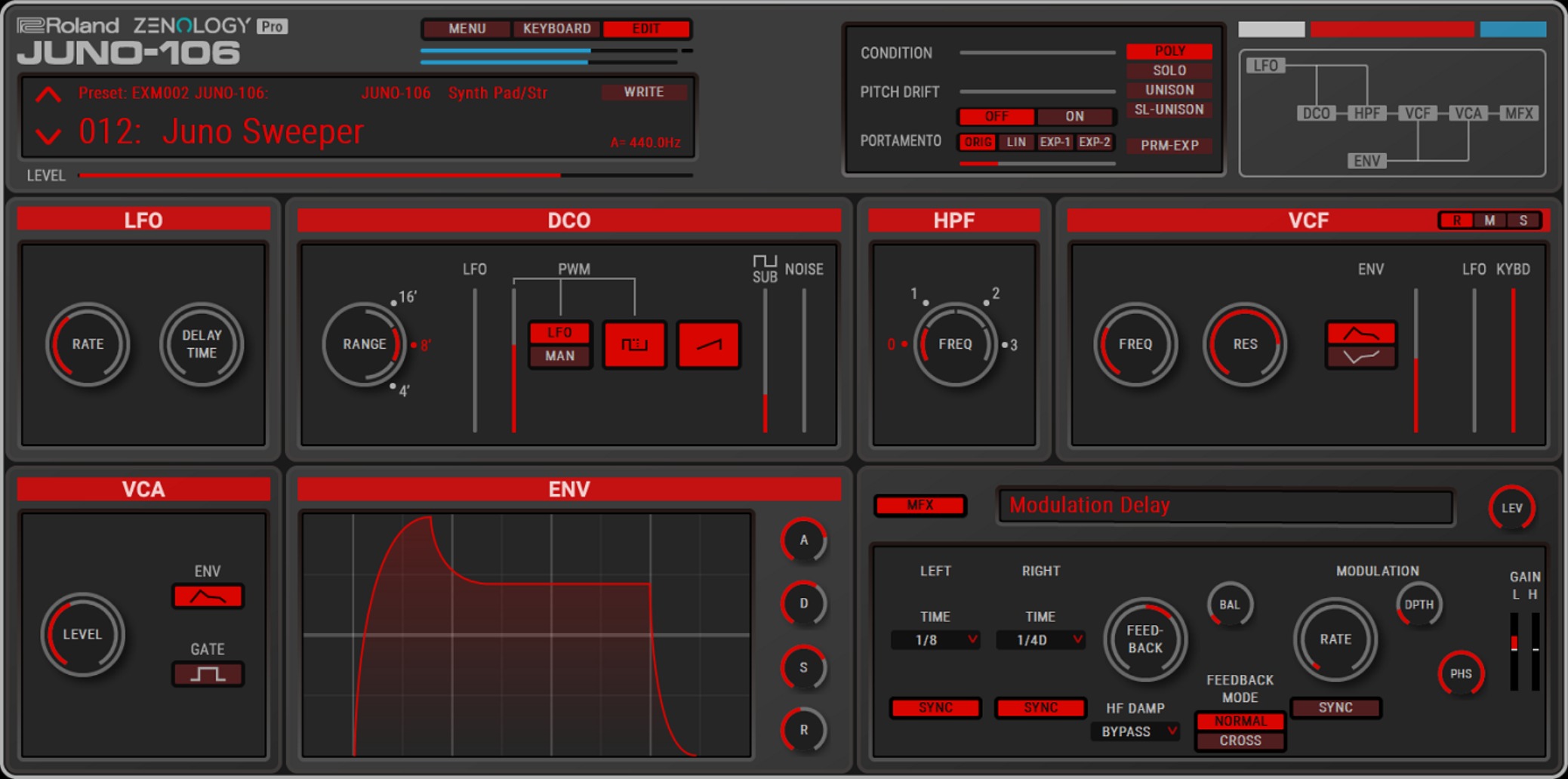Turn portamento OFF
1568x779 pixels.
pos(997,116)
